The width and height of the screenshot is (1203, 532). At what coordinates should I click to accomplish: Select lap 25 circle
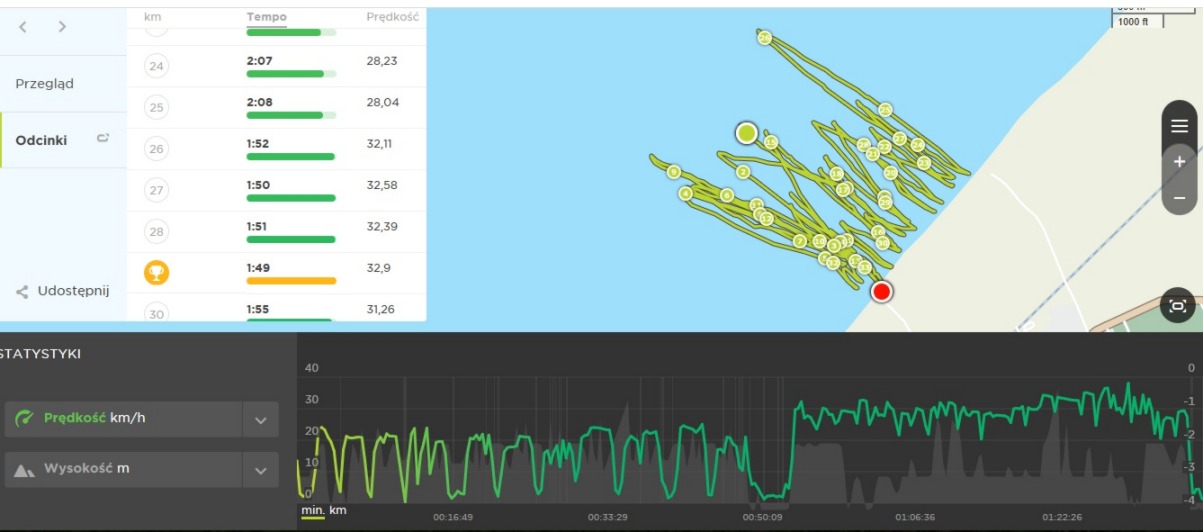[156, 107]
